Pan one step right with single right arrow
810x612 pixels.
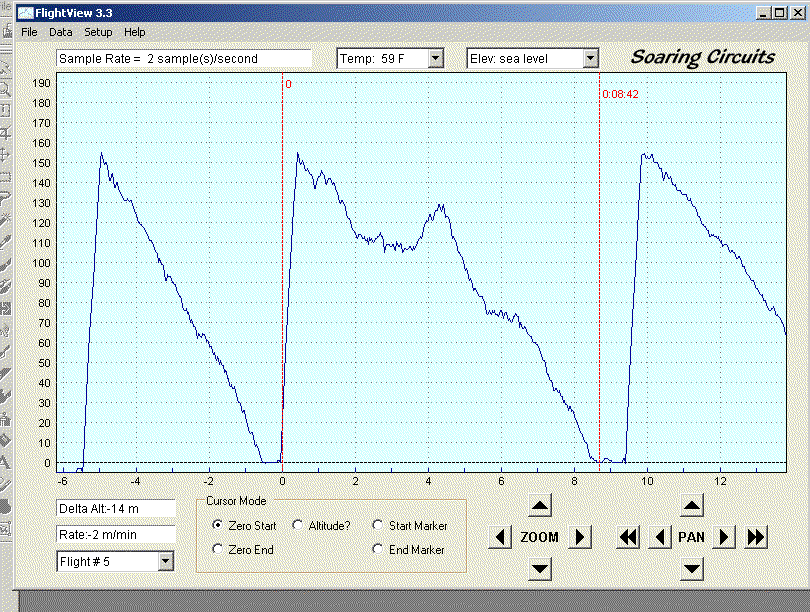(724, 537)
